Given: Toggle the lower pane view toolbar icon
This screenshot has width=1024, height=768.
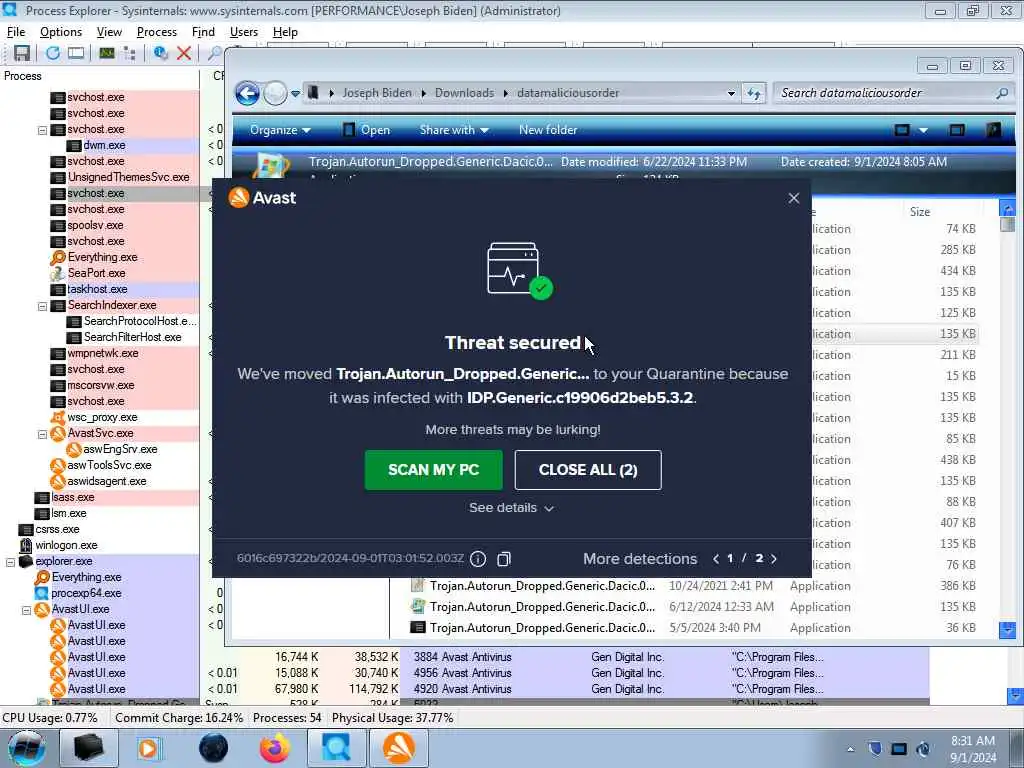Looking at the screenshot, I should [76, 54].
